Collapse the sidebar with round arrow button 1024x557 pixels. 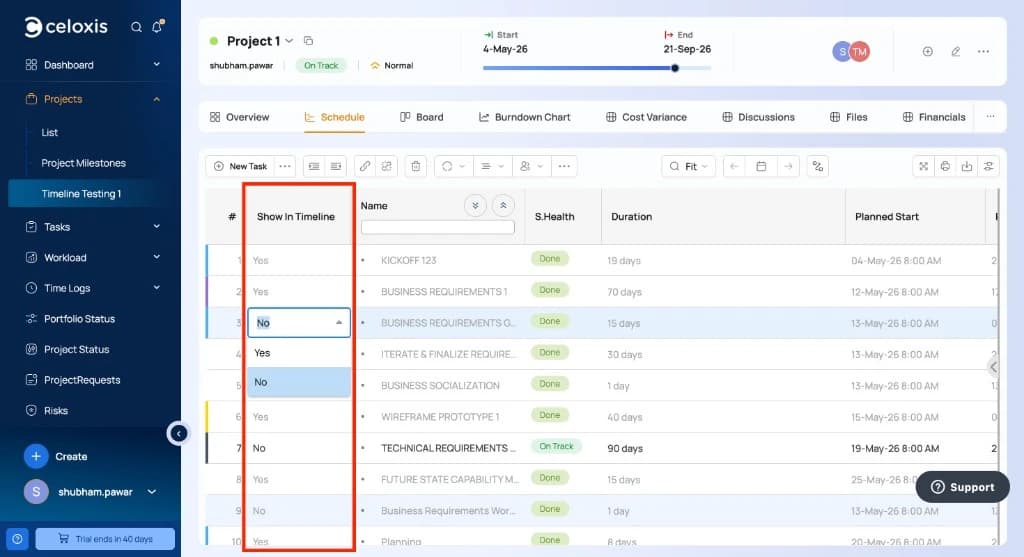point(178,434)
